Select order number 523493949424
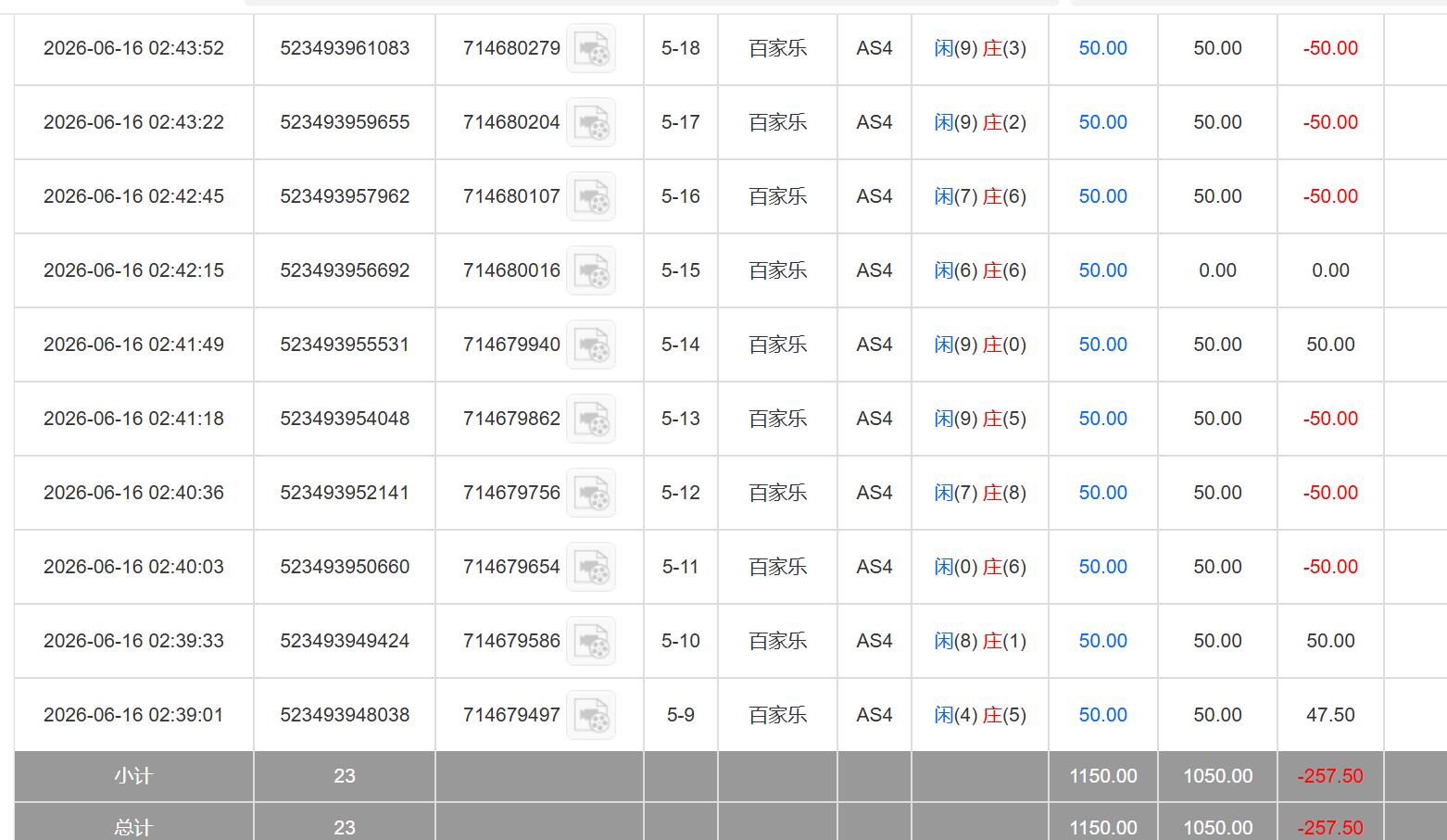This screenshot has width=1447, height=840. 345,641
